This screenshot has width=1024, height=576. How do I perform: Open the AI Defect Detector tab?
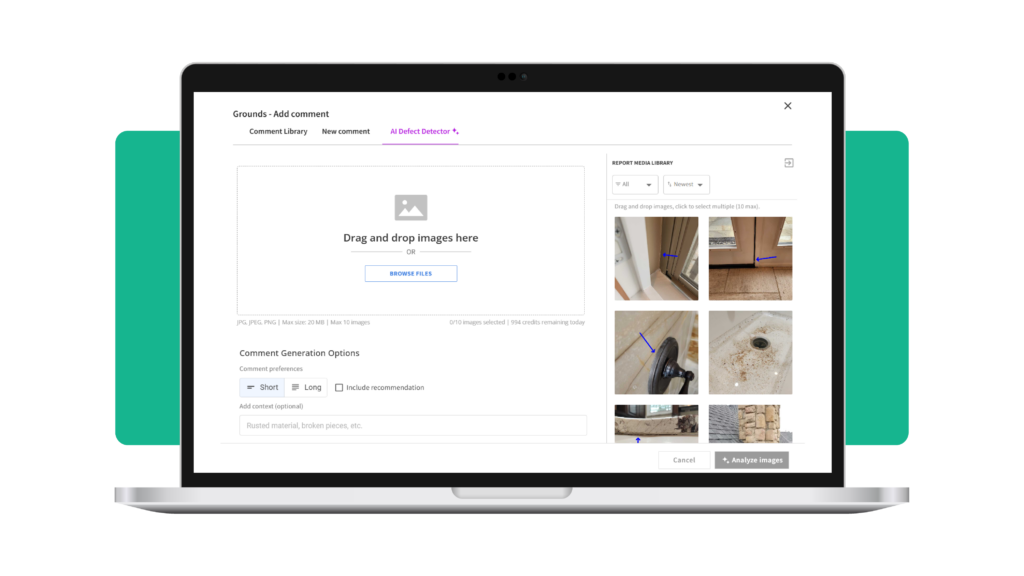(419, 132)
